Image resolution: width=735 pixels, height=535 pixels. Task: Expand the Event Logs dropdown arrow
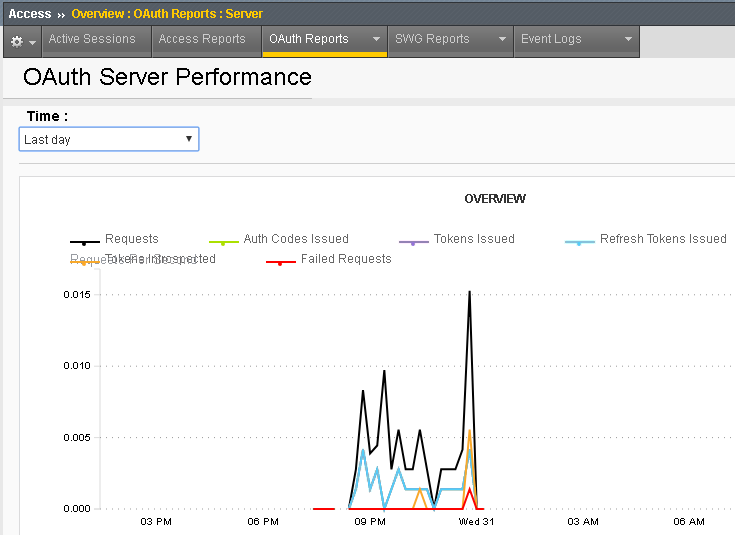[629, 39]
